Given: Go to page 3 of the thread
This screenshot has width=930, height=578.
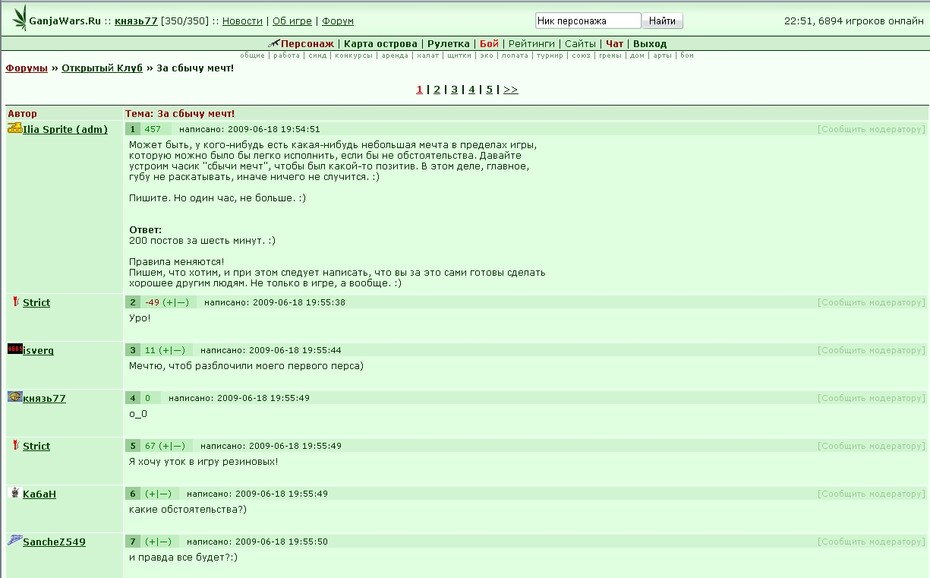Looking at the screenshot, I should tap(454, 90).
